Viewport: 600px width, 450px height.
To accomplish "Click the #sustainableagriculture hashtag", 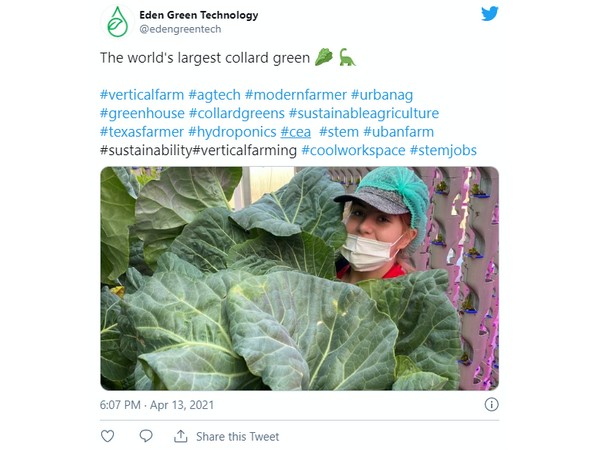I will coord(364,113).
